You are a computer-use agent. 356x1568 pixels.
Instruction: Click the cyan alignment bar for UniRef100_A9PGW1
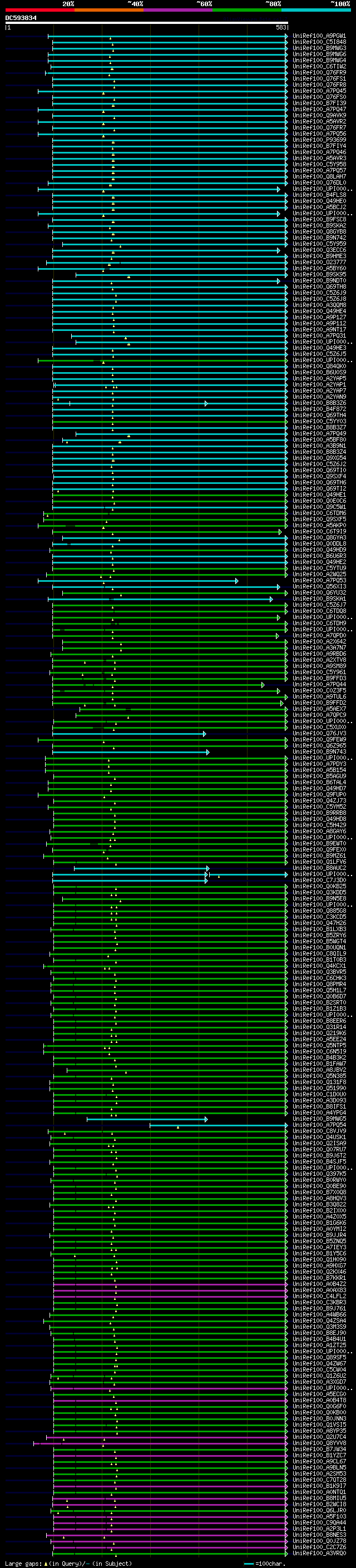tap(167, 37)
